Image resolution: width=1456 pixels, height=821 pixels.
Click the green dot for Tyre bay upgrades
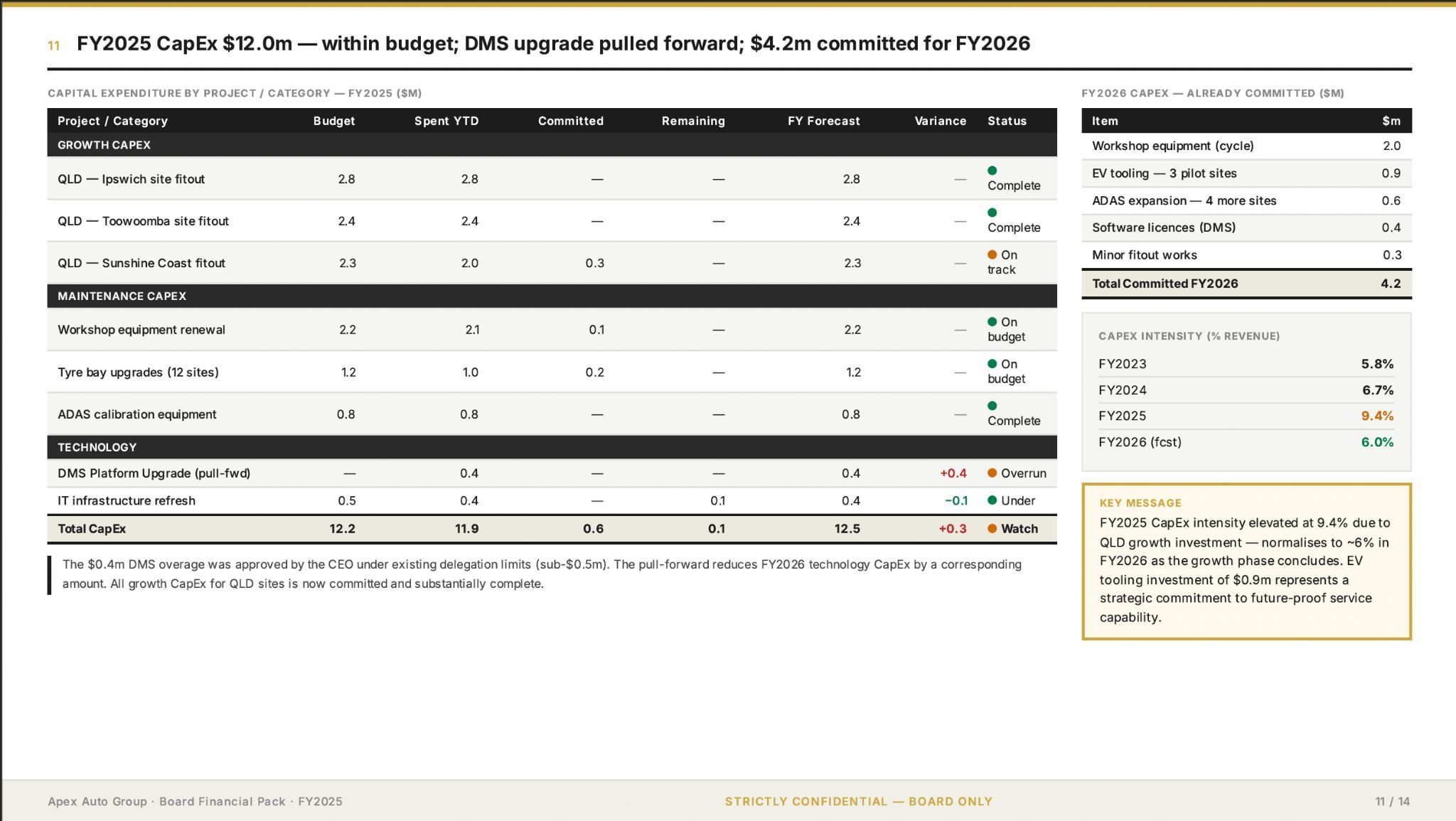[x=992, y=364]
